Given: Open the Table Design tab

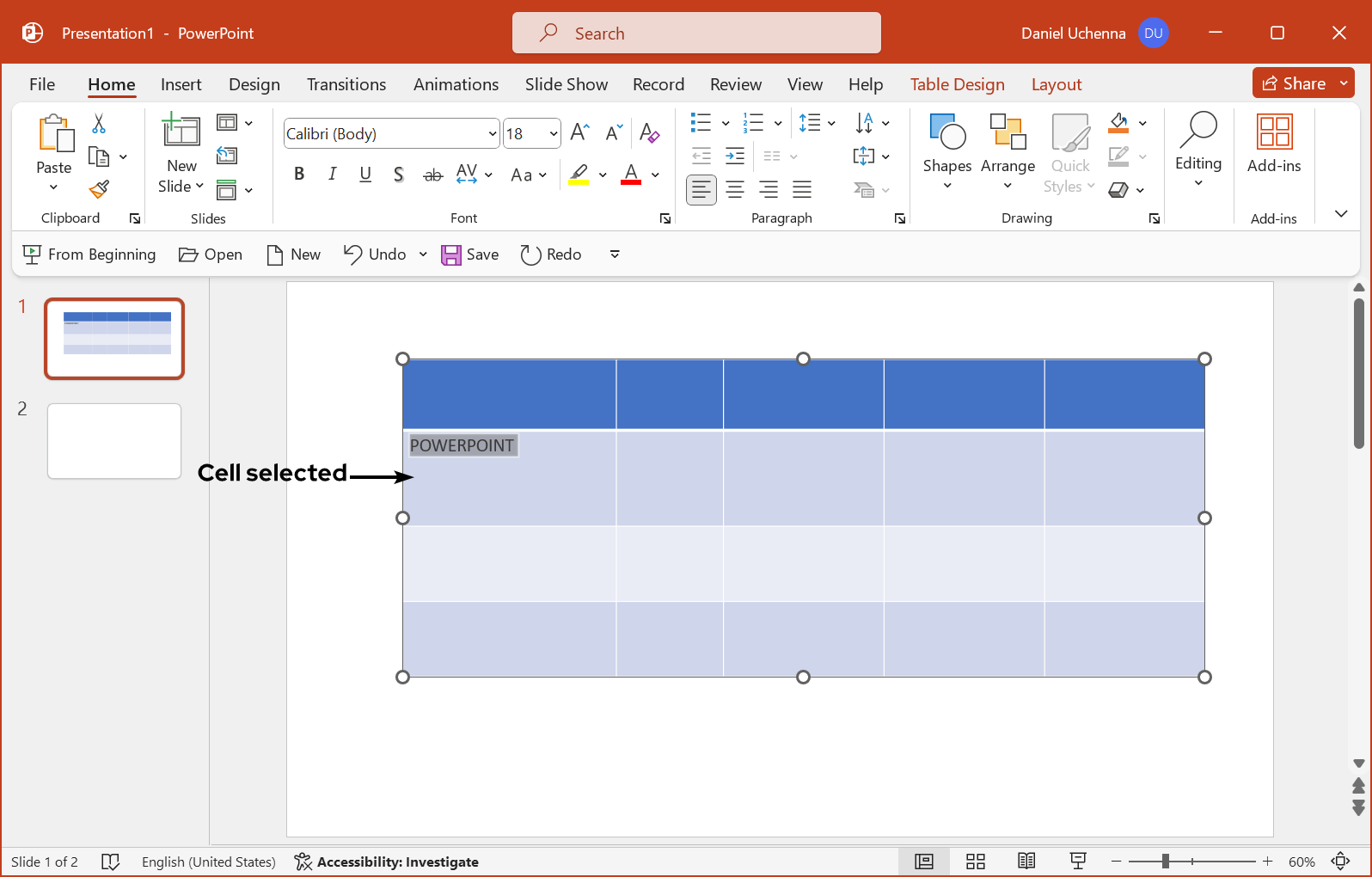Looking at the screenshot, I should 957,84.
